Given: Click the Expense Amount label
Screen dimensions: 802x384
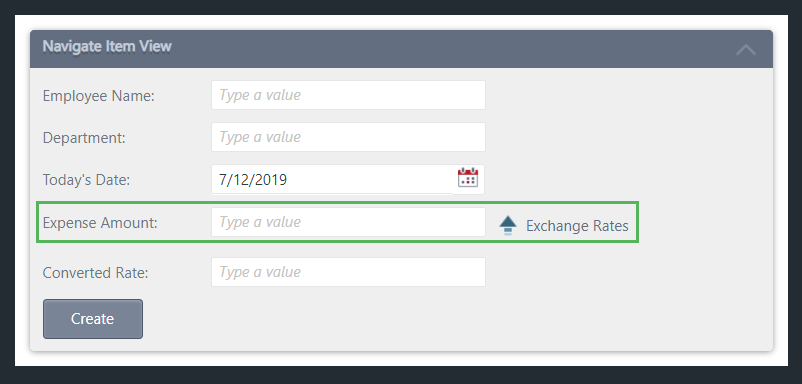Looking at the screenshot, I should pos(100,223).
